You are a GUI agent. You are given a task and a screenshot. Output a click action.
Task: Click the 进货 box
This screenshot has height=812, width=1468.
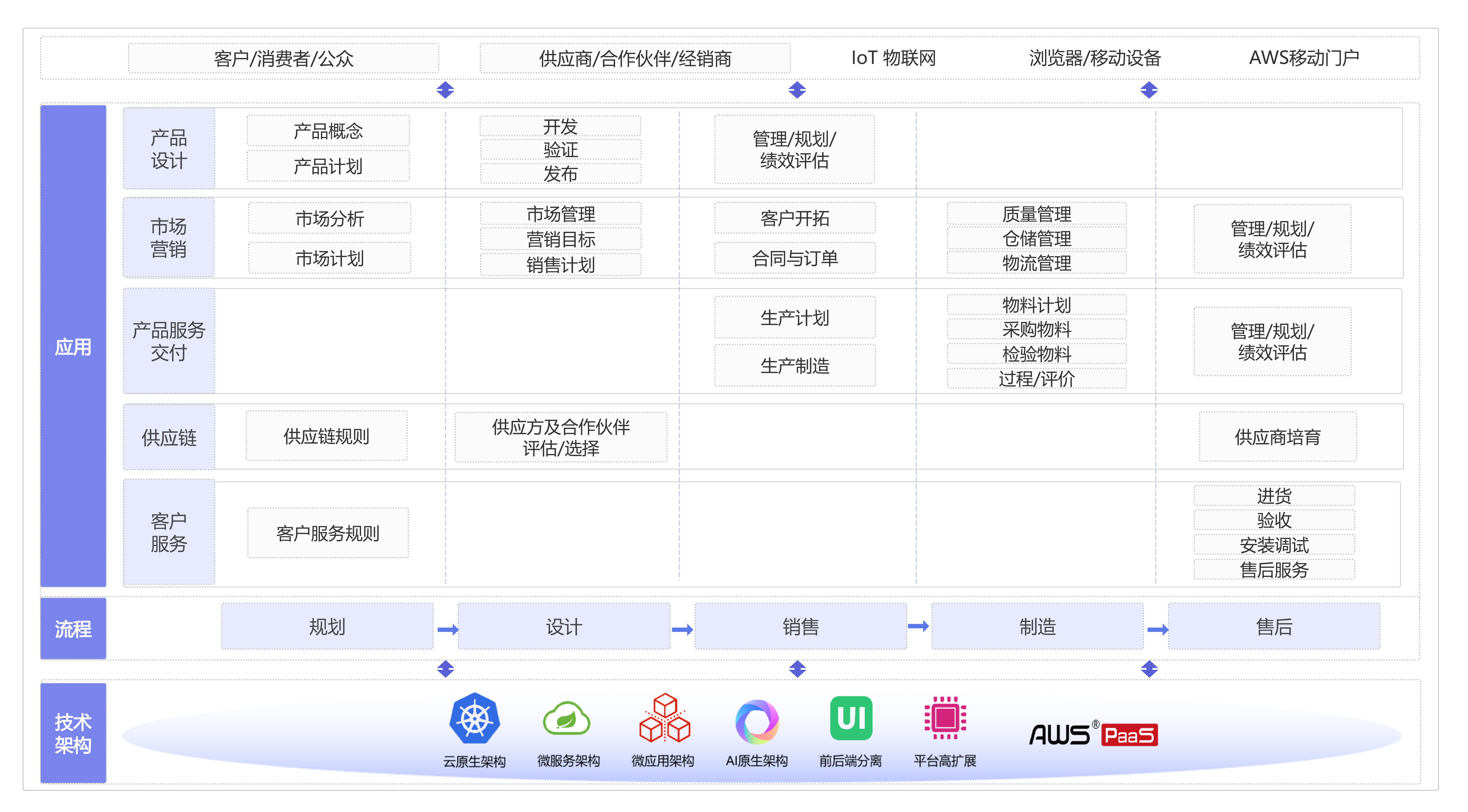point(1274,496)
